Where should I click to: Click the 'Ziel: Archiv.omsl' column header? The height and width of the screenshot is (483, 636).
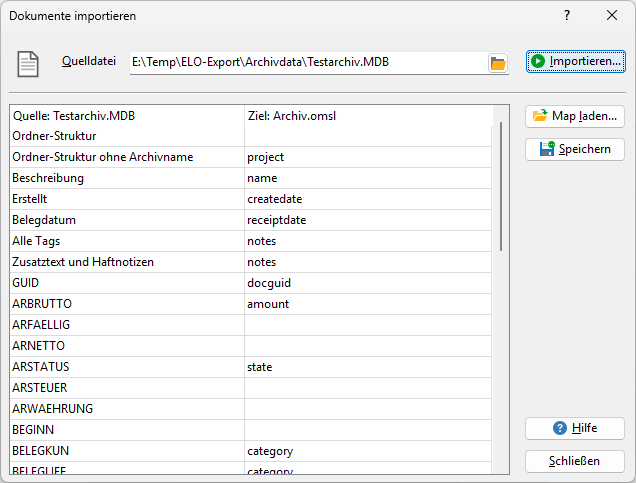pyautogui.click(x=368, y=115)
